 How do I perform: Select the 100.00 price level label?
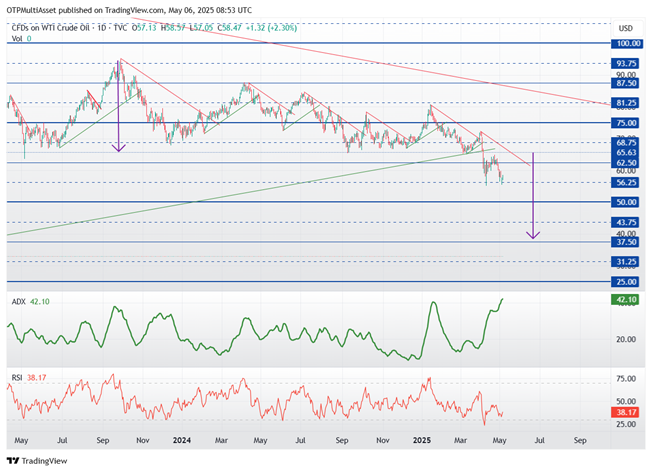point(627,43)
